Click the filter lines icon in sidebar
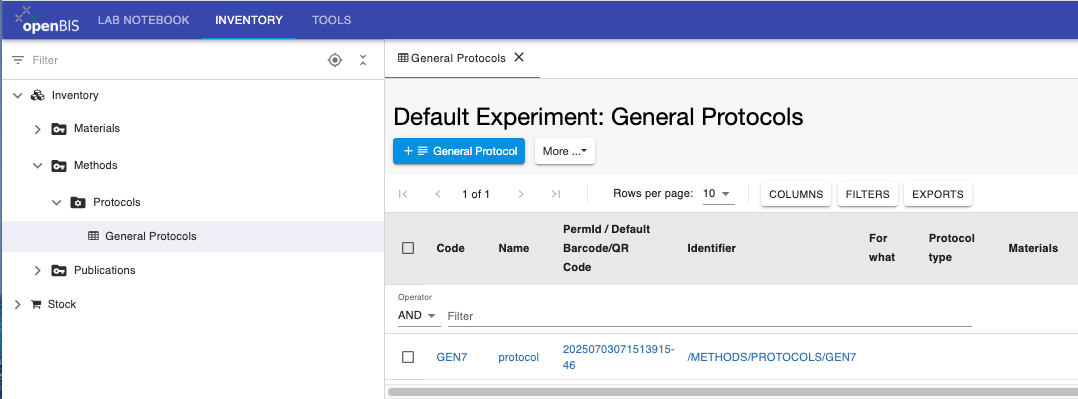Image resolution: width=1078 pixels, height=399 pixels. click(x=18, y=61)
